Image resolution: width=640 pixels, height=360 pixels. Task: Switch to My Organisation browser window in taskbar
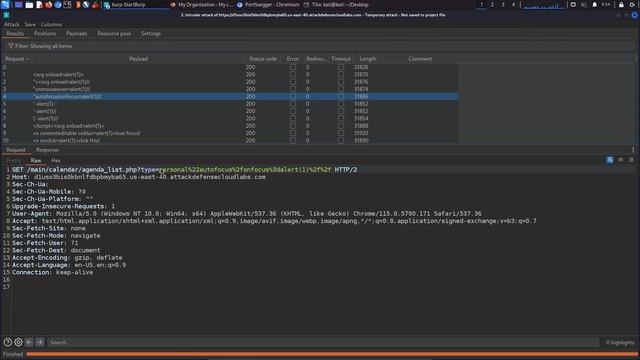click(x=202, y=5)
